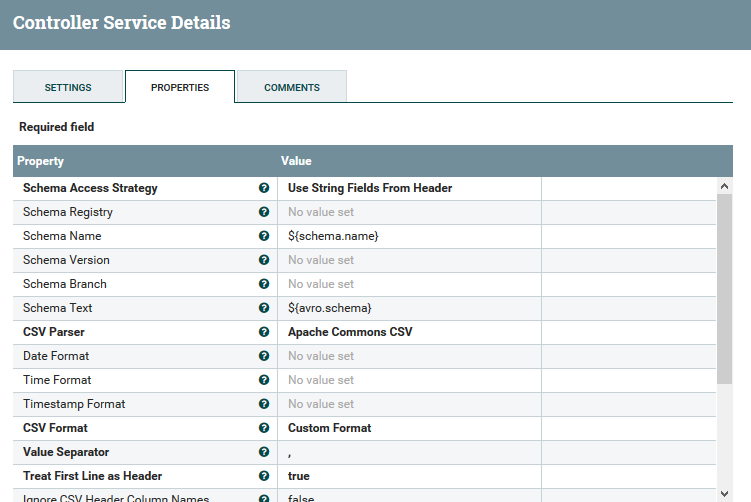
Task: Change the CSV Parser value
Action: tap(409, 332)
